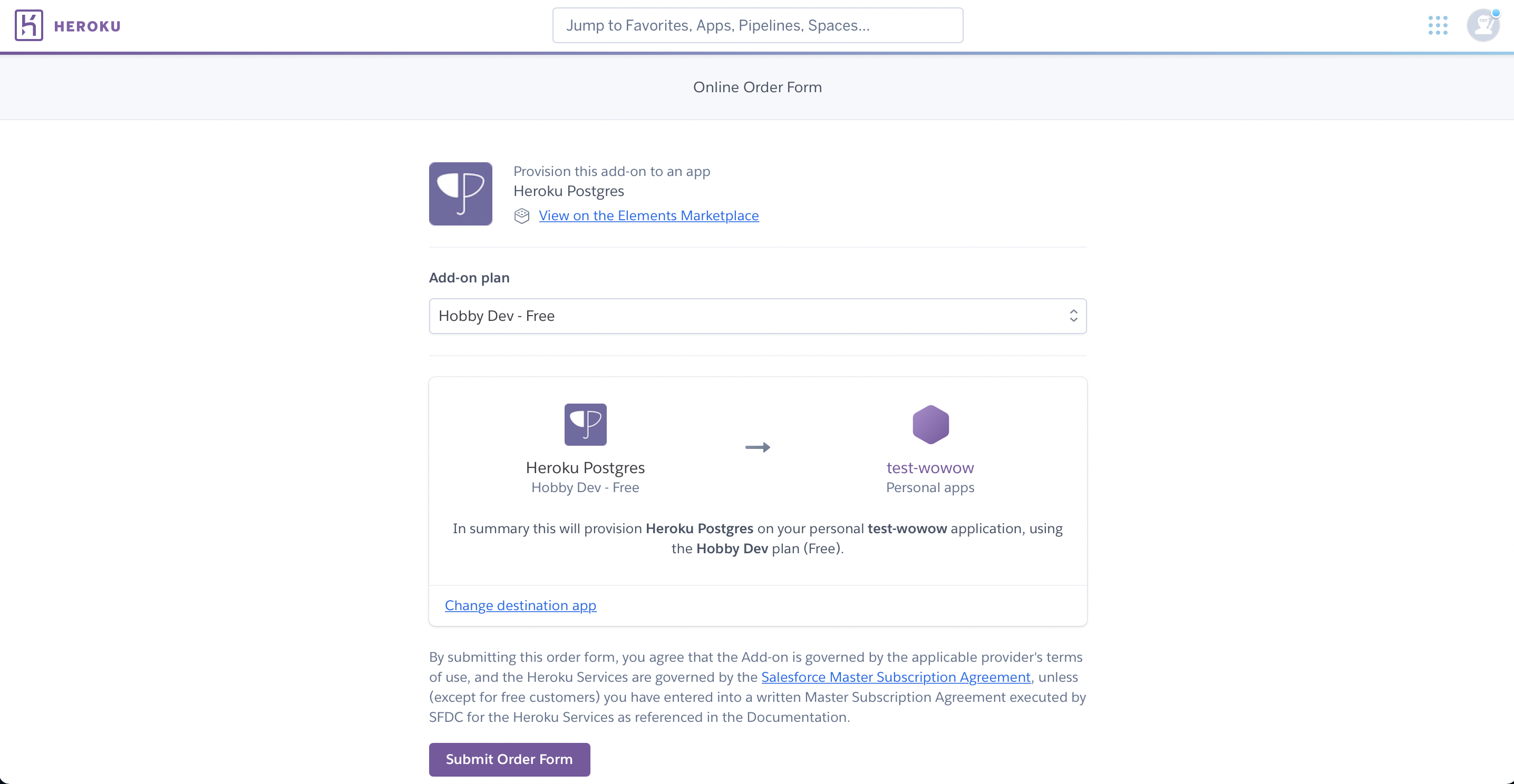Click the Heroku logo icon
This screenshot has width=1514, height=784.
point(29,25)
